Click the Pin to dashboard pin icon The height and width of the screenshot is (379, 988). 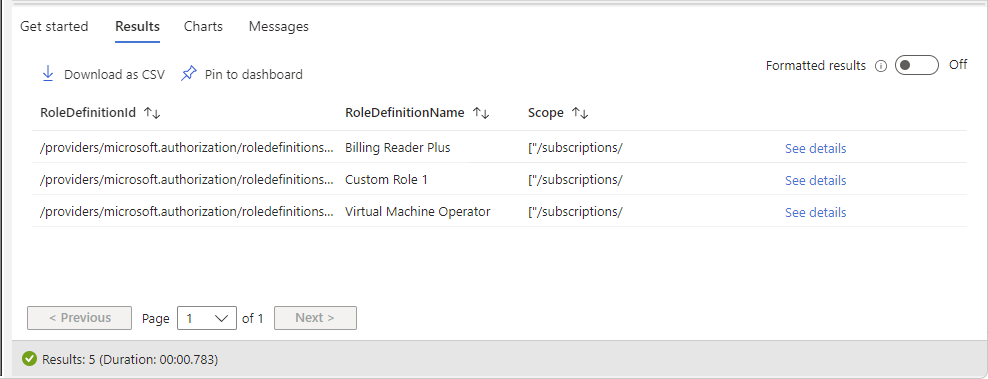(x=188, y=74)
